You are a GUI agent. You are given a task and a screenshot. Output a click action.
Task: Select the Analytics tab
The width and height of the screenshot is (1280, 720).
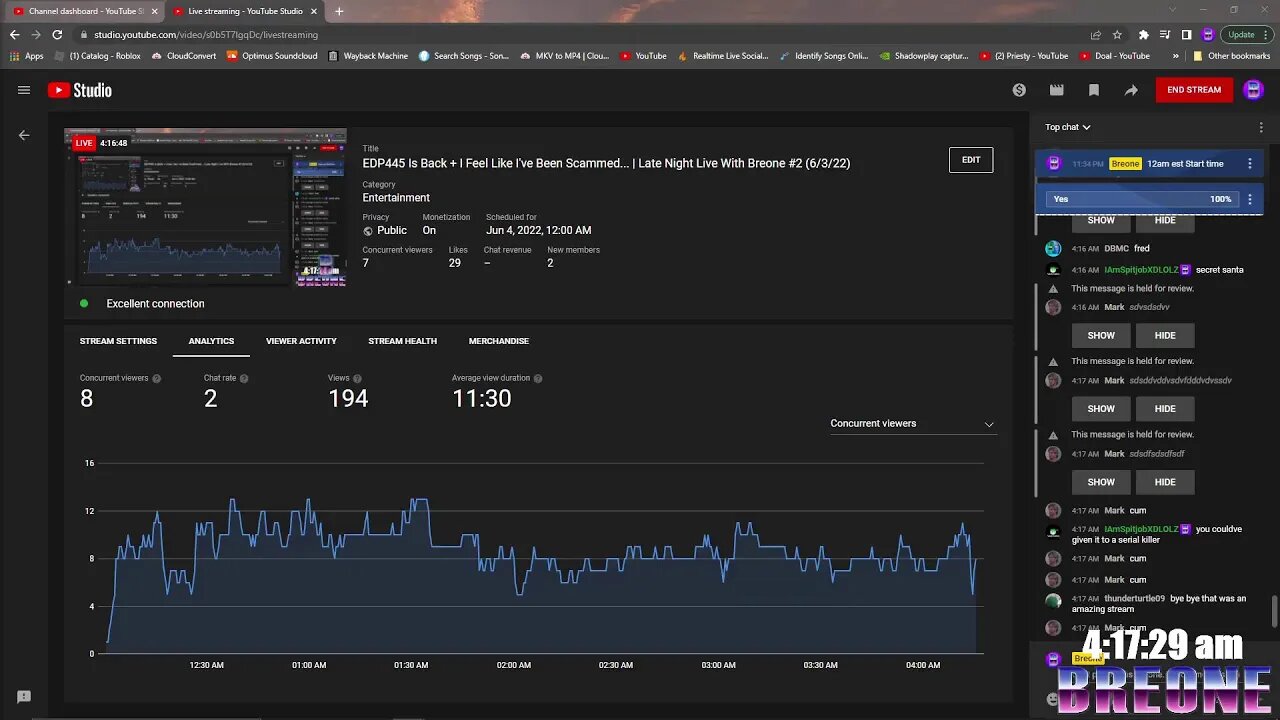click(211, 341)
